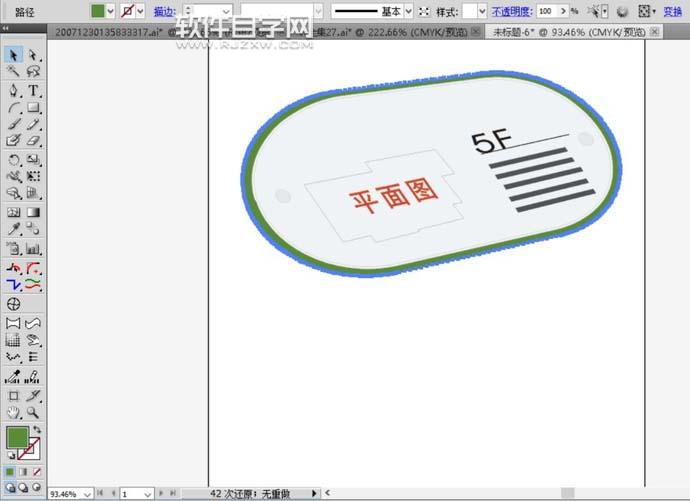Select the Type tool
Image resolution: width=690 pixels, height=501 pixels.
point(33,91)
